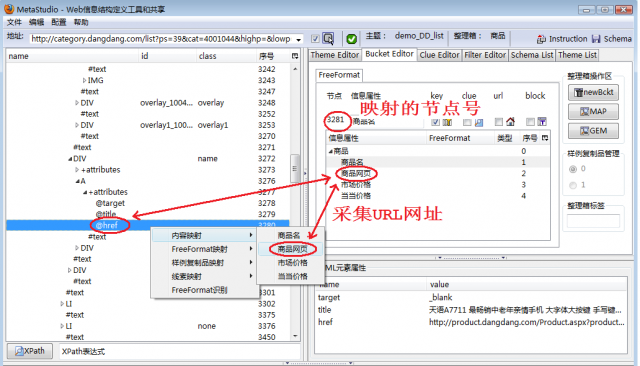The image size is (640, 366).
Task: Click the Schema save toolbar button
Action: tap(611, 39)
